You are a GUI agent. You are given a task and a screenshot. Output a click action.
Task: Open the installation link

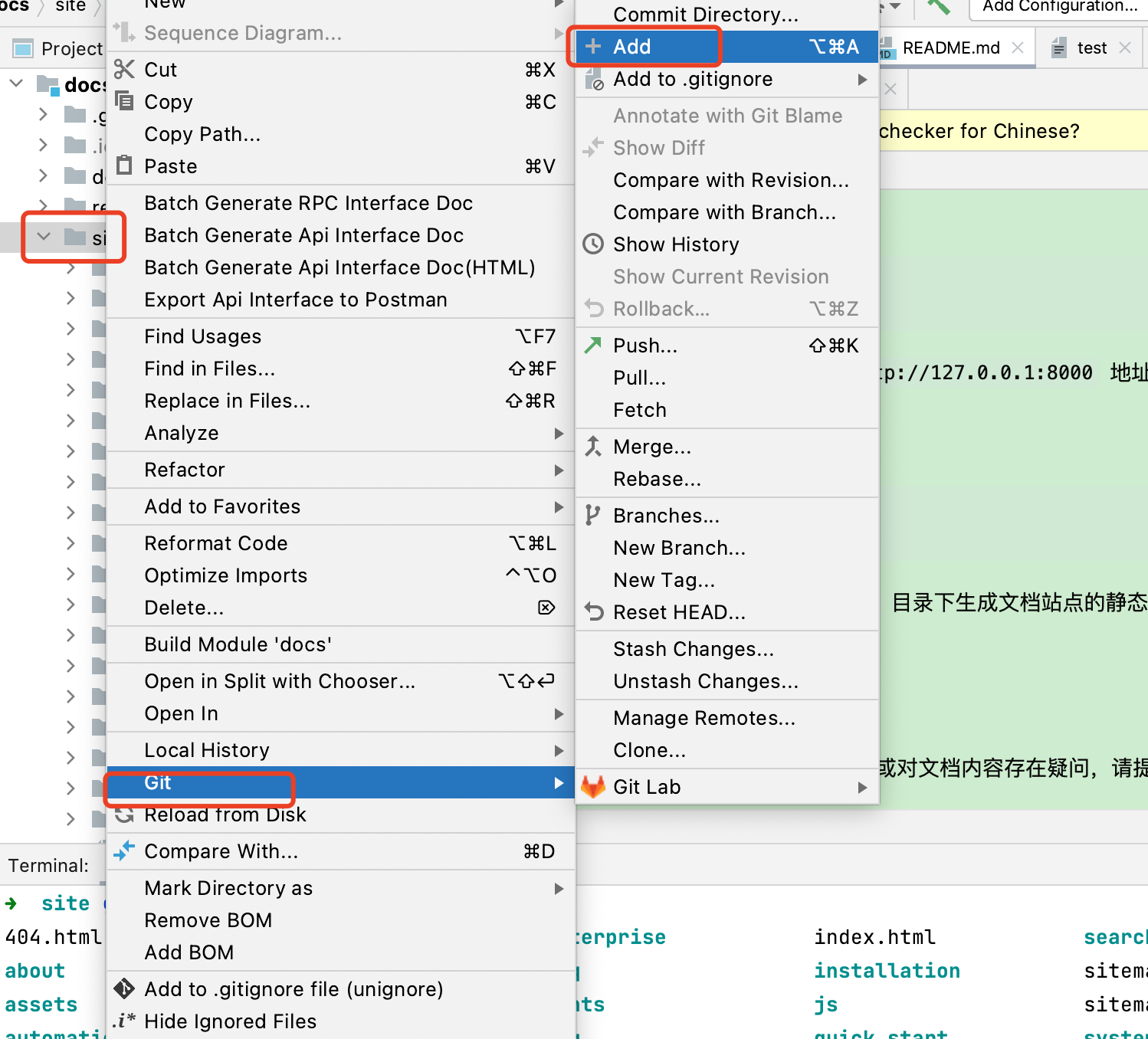887,970
